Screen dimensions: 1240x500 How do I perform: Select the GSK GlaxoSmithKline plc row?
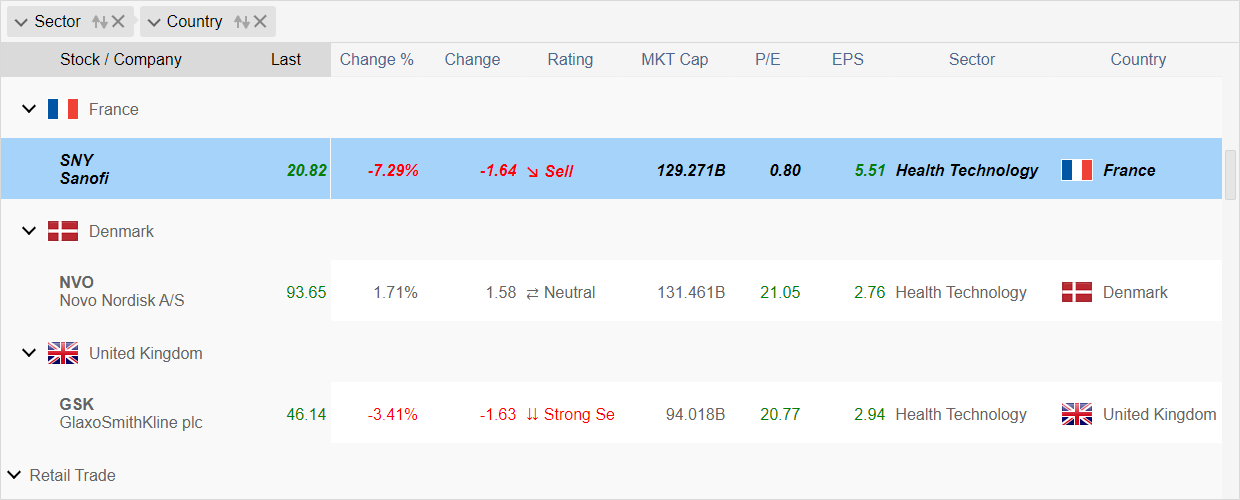[611, 413]
